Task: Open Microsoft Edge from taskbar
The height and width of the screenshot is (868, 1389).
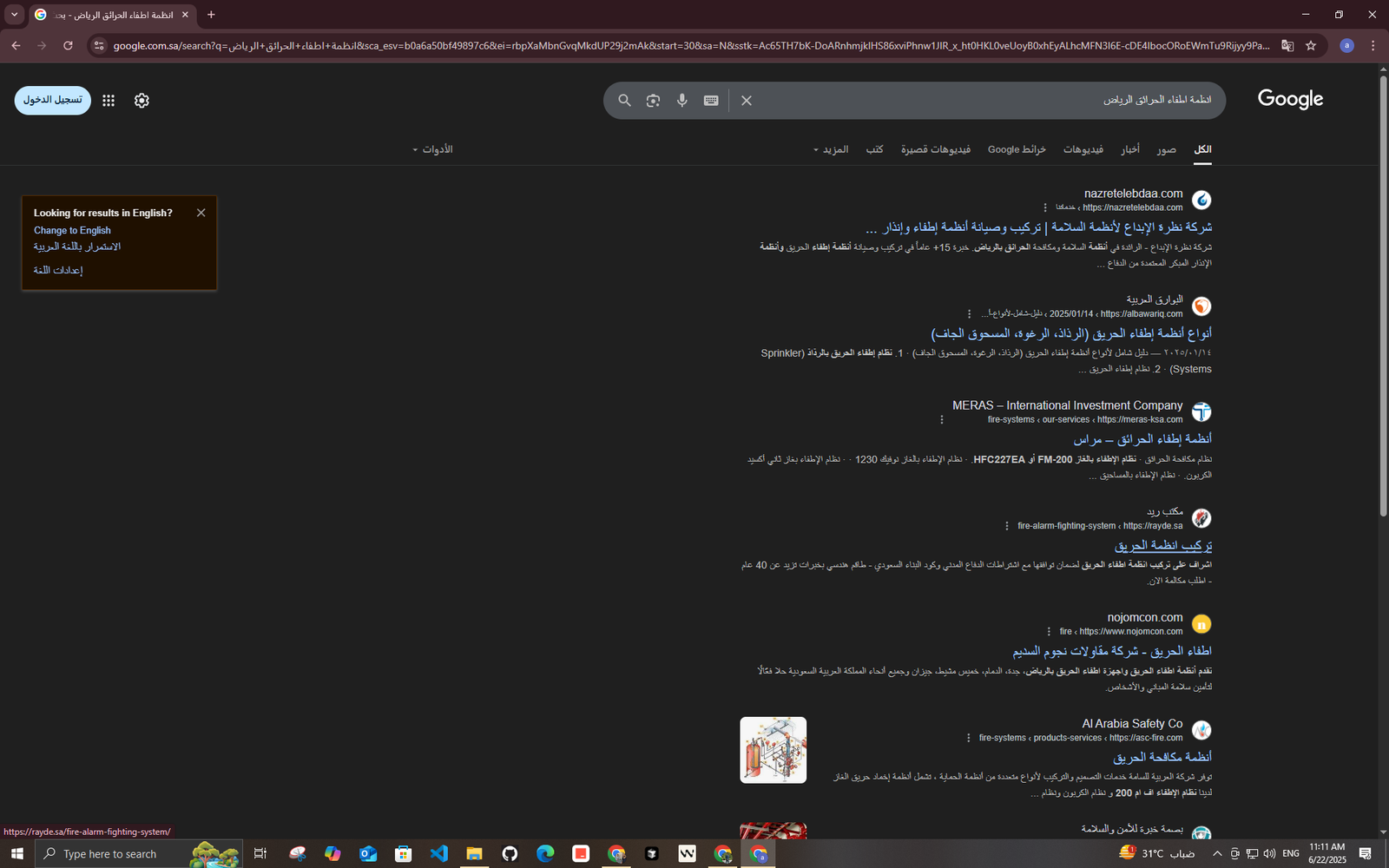Action: [545, 854]
